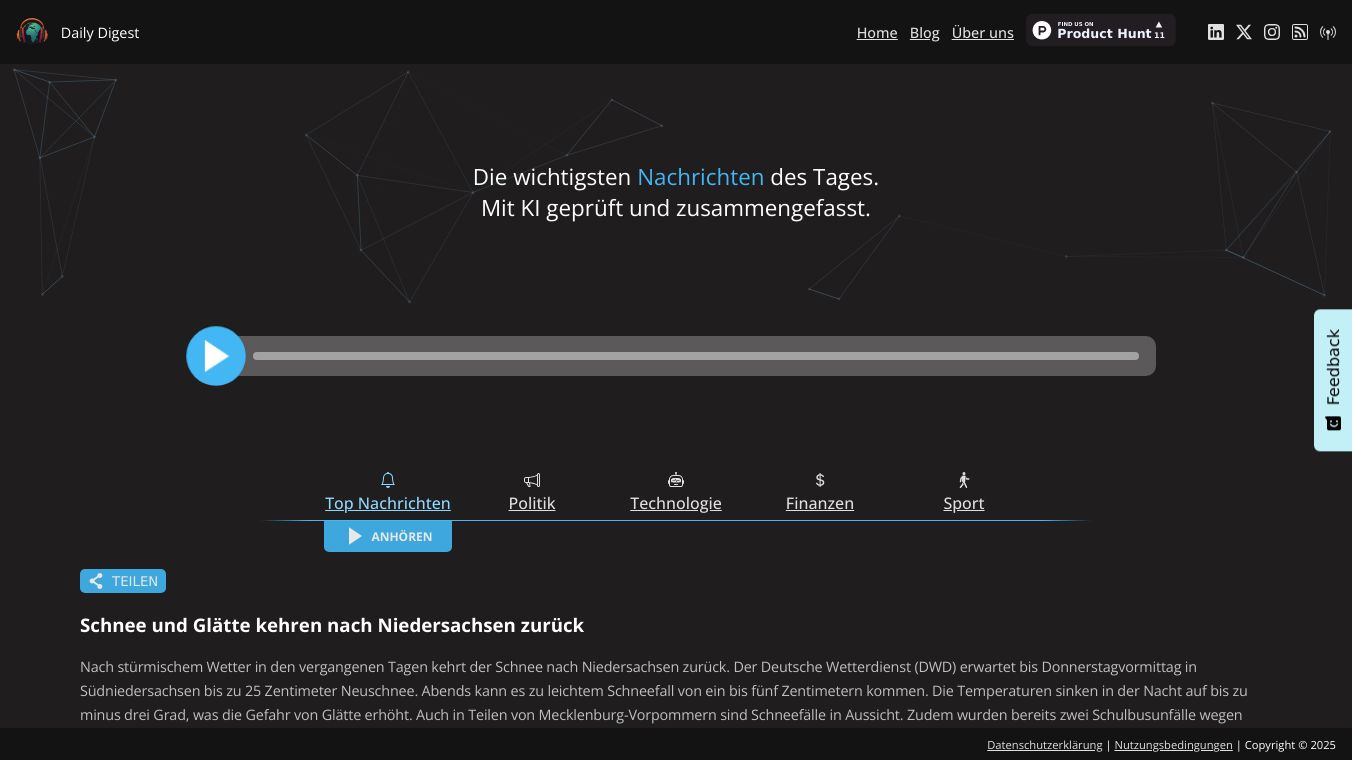The height and width of the screenshot is (760, 1352).
Task: Switch to the Finanzen tab
Action: (820, 503)
